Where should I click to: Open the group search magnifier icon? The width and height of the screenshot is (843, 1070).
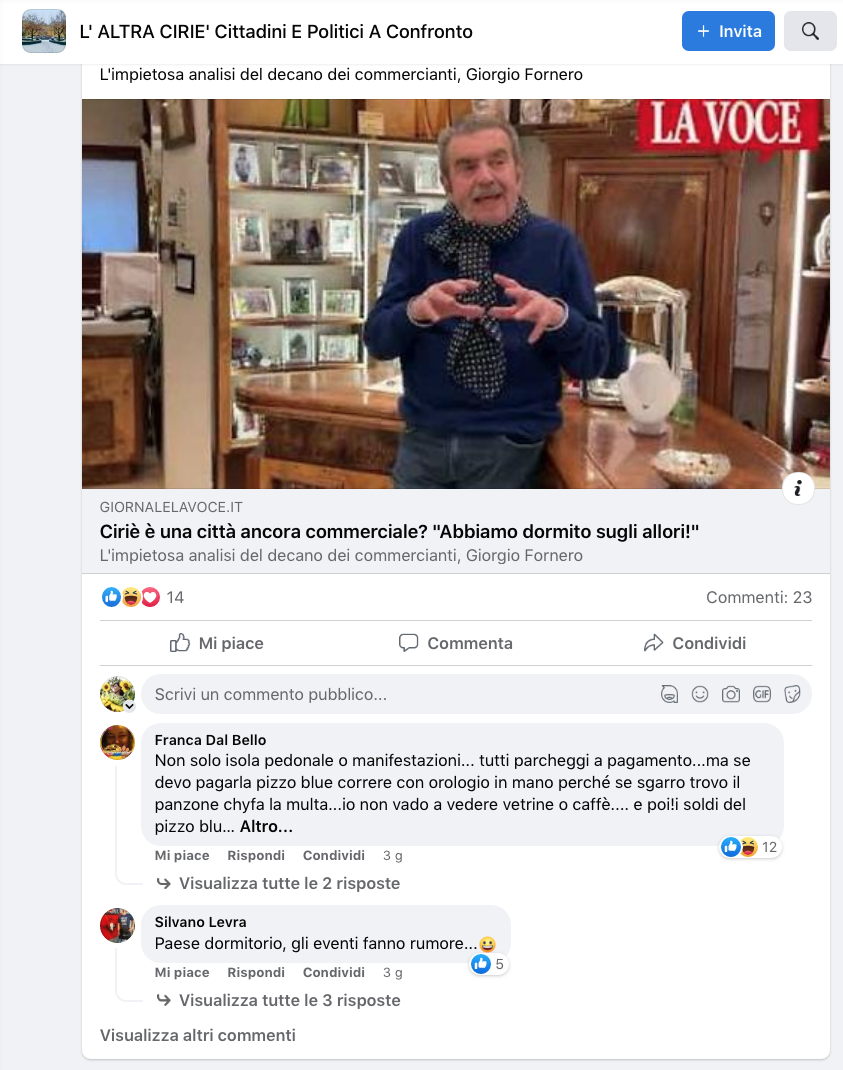[x=810, y=31]
